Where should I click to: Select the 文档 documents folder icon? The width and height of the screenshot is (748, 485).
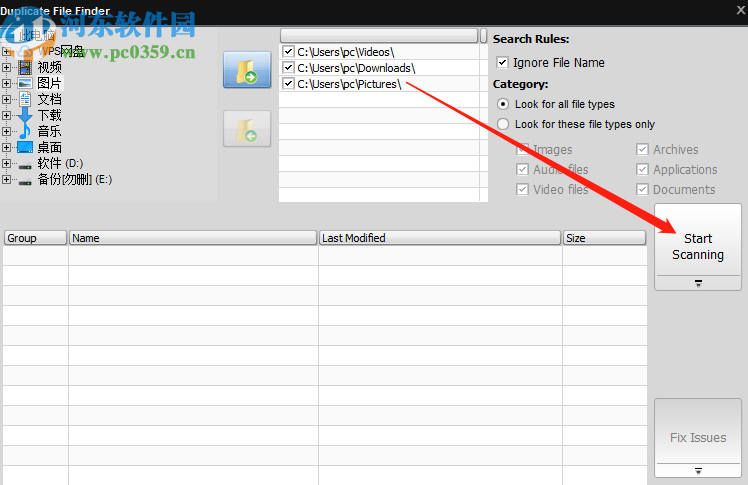pyautogui.click(x=25, y=99)
